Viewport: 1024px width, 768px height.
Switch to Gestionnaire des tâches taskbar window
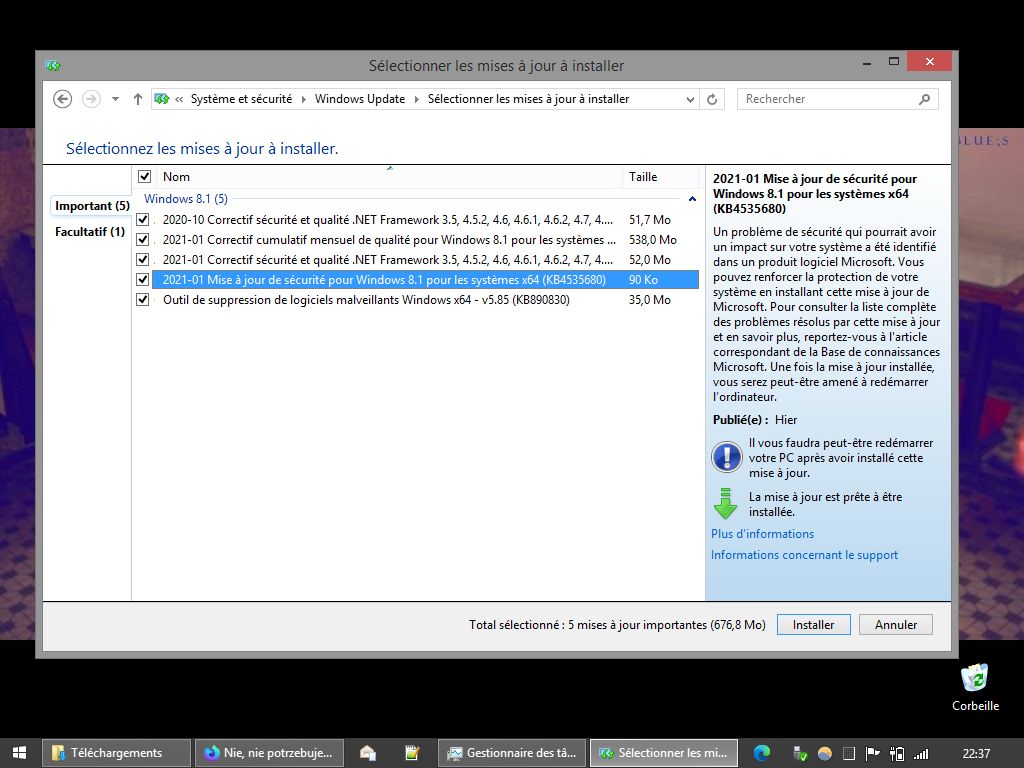click(x=512, y=753)
